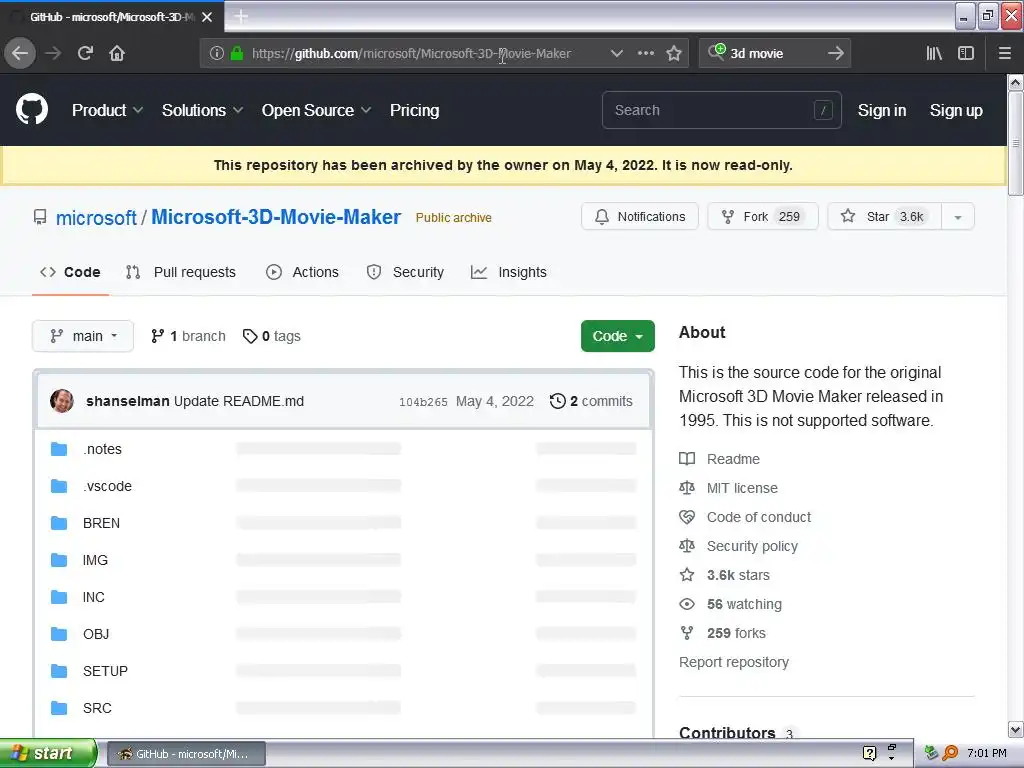Viewport: 1024px width, 768px height.
Task: View the 56 watching link
Action: 731,604
